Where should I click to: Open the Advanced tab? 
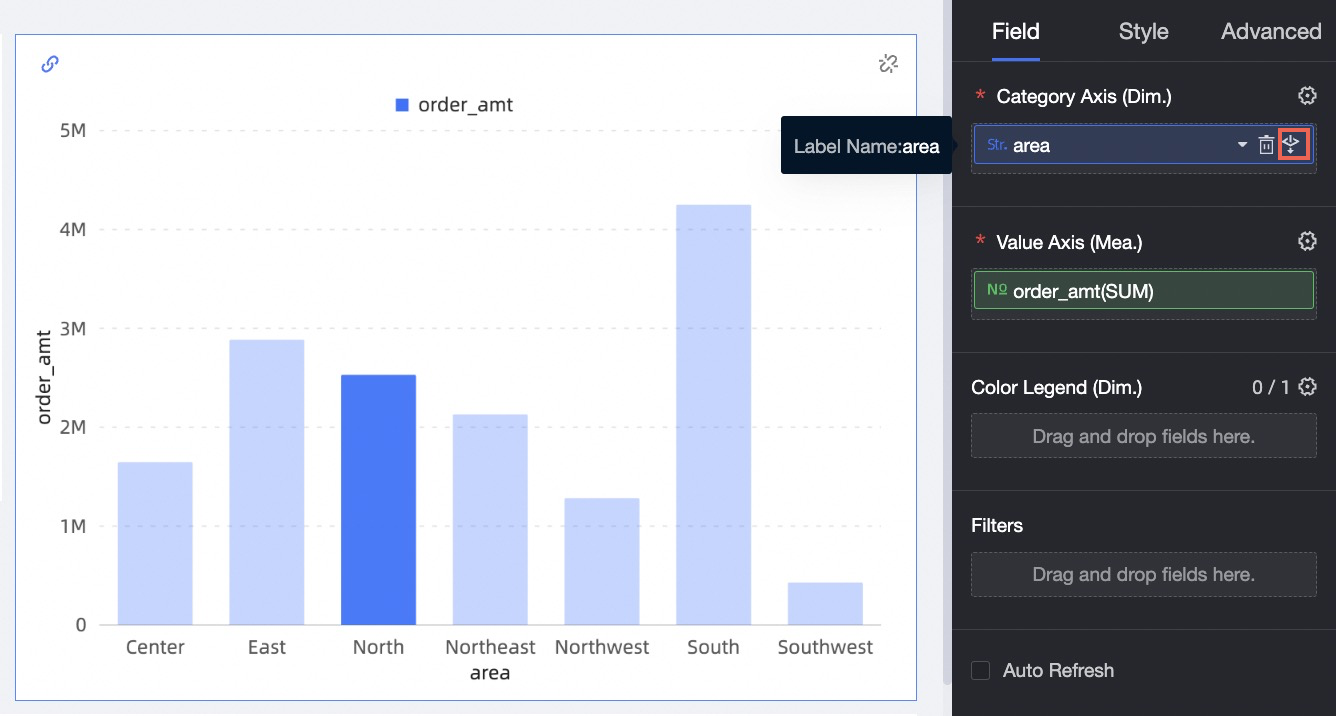coord(1270,31)
